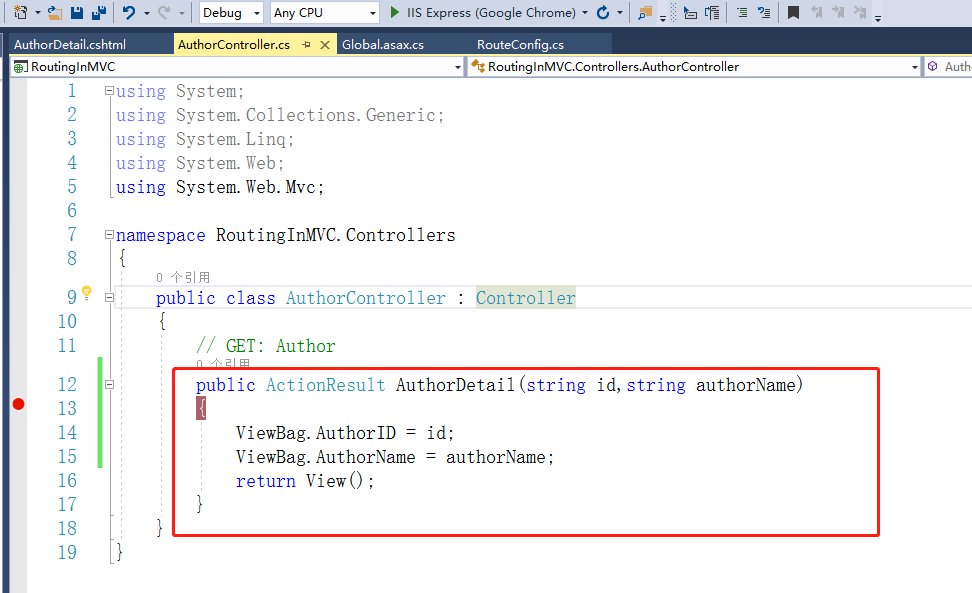Click 'namespace RoutingInMVC.Controllers' text
972x593 pixels.
pos(285,235)
